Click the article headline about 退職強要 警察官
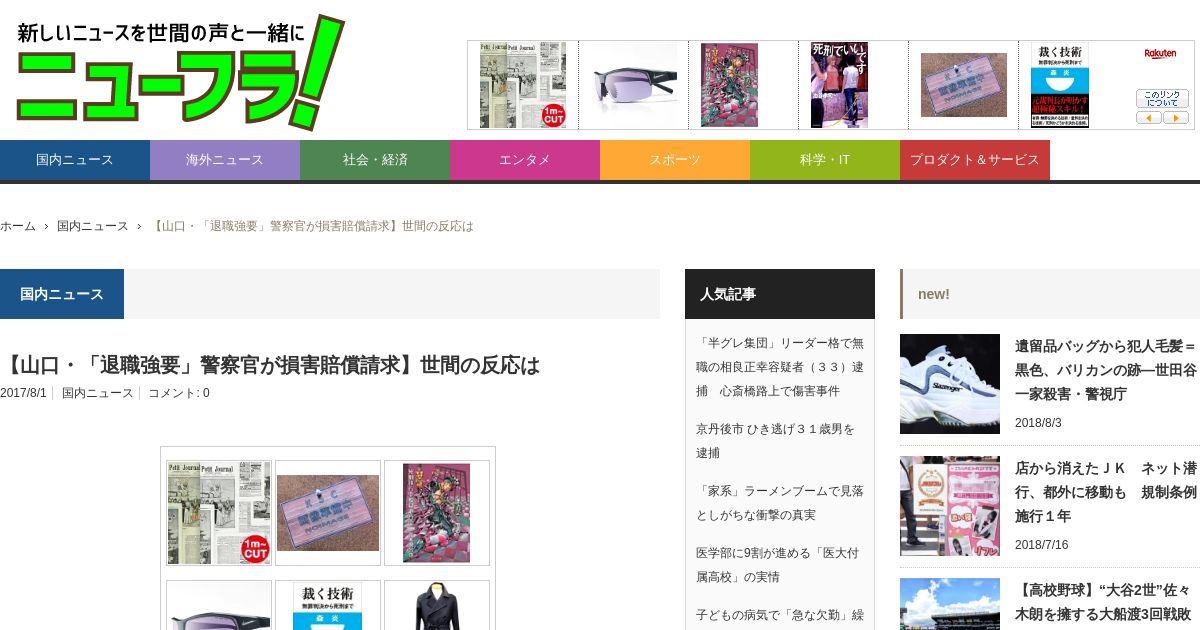This screenshot has height=630, width=1200. 270,365
